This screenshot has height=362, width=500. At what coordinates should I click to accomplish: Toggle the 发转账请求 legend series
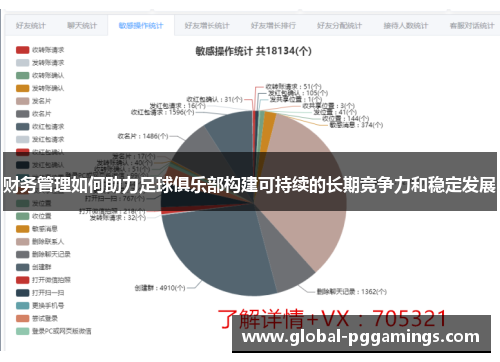(40, 63)
